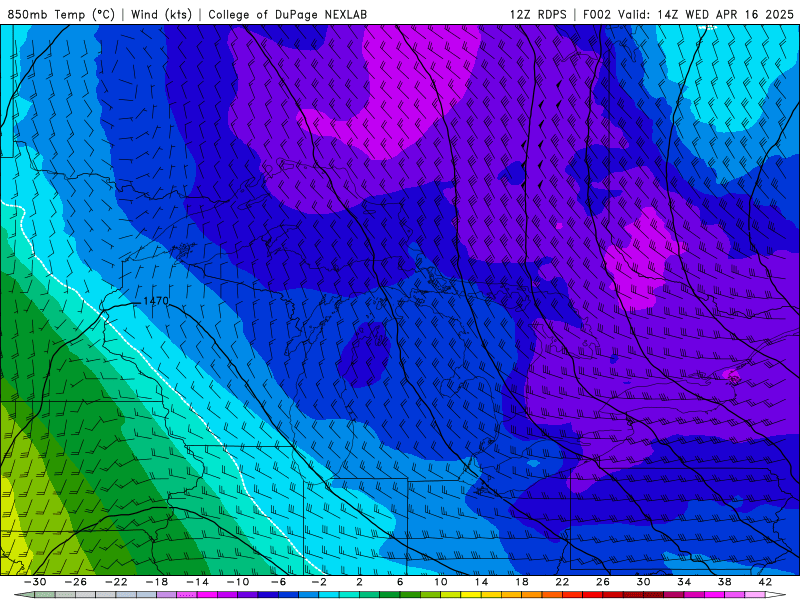This screenshot has height=600, width=800.
Task: Click the -14 legend value
Action: [x=197, y=582]
